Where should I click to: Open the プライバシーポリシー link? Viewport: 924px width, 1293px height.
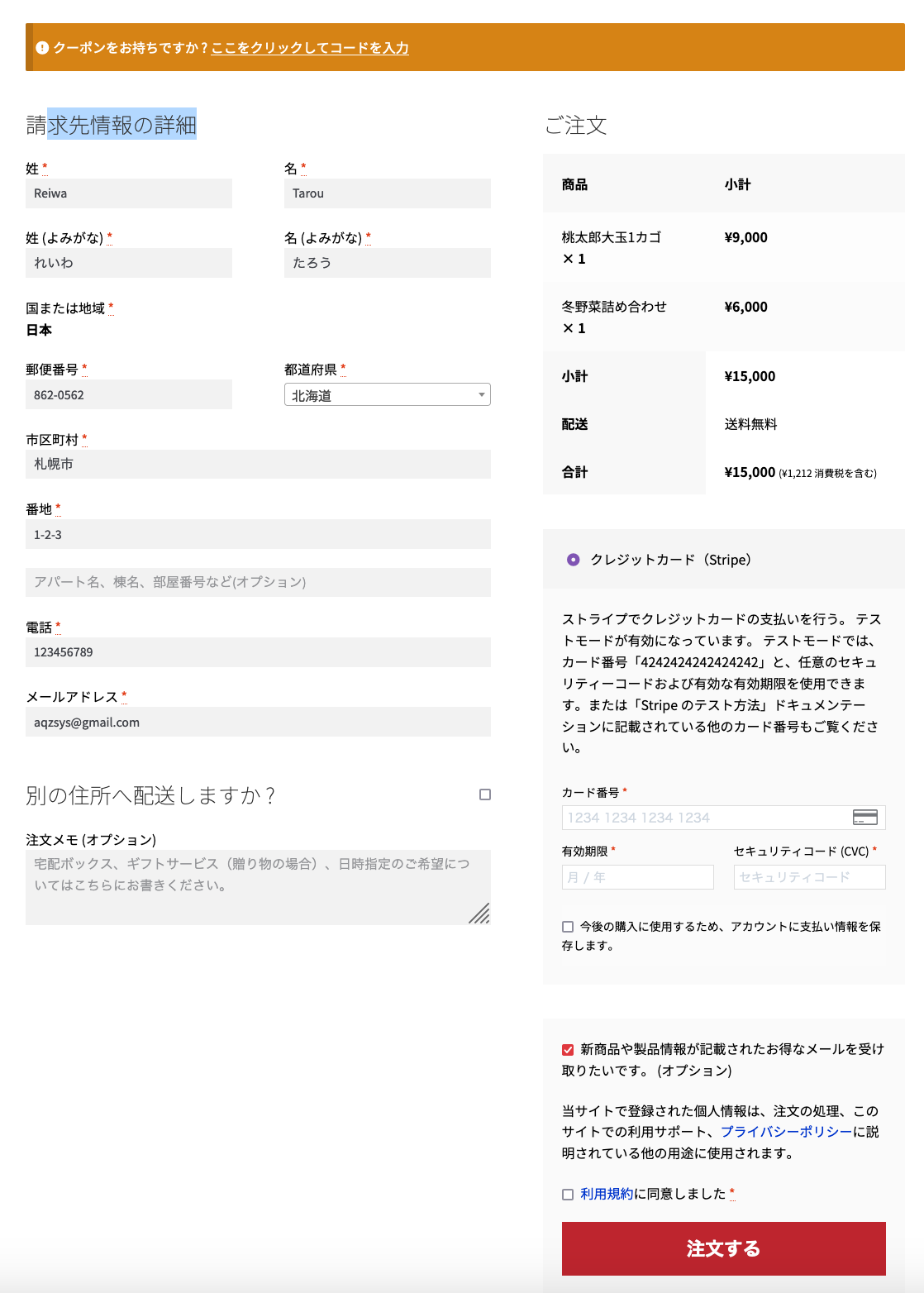click(x=786, y=1132)
